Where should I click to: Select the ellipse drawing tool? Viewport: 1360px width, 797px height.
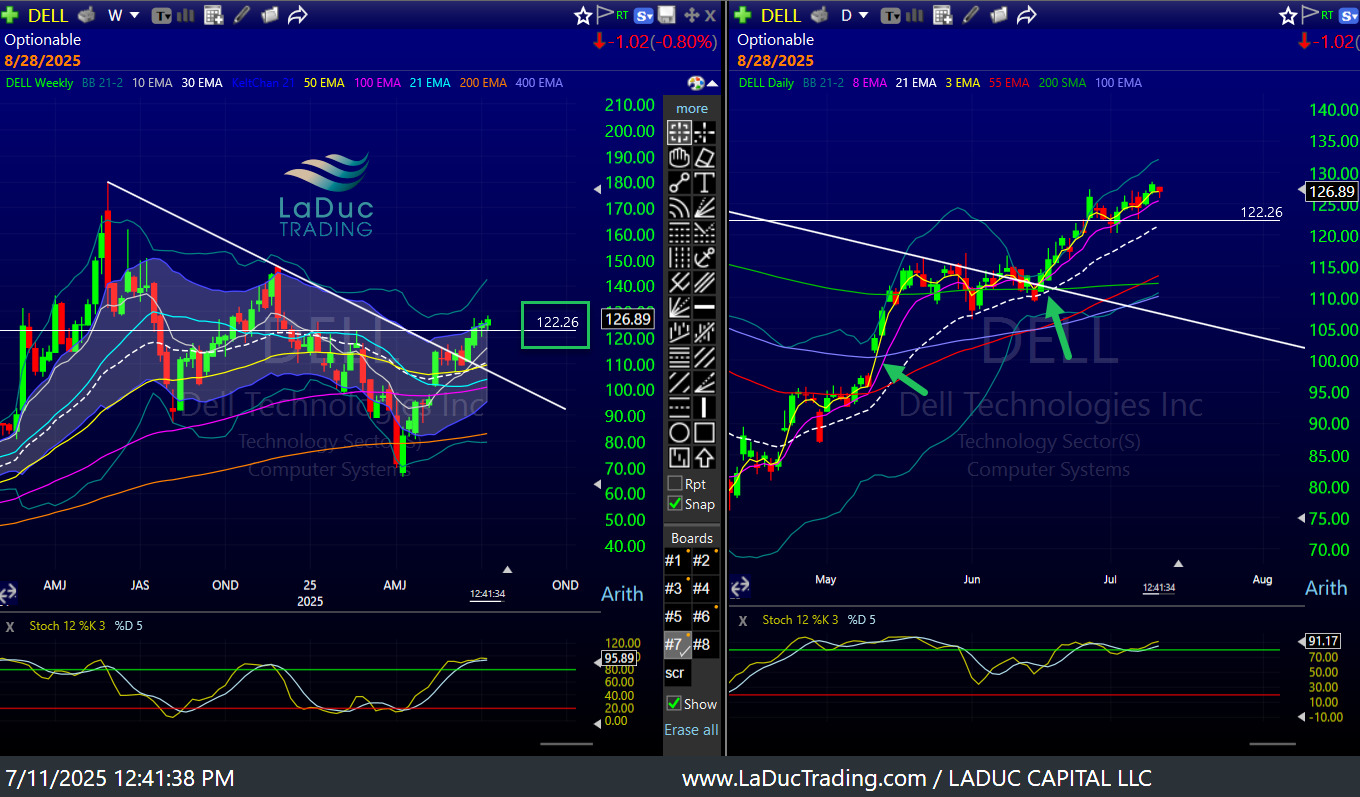[679, 433]
